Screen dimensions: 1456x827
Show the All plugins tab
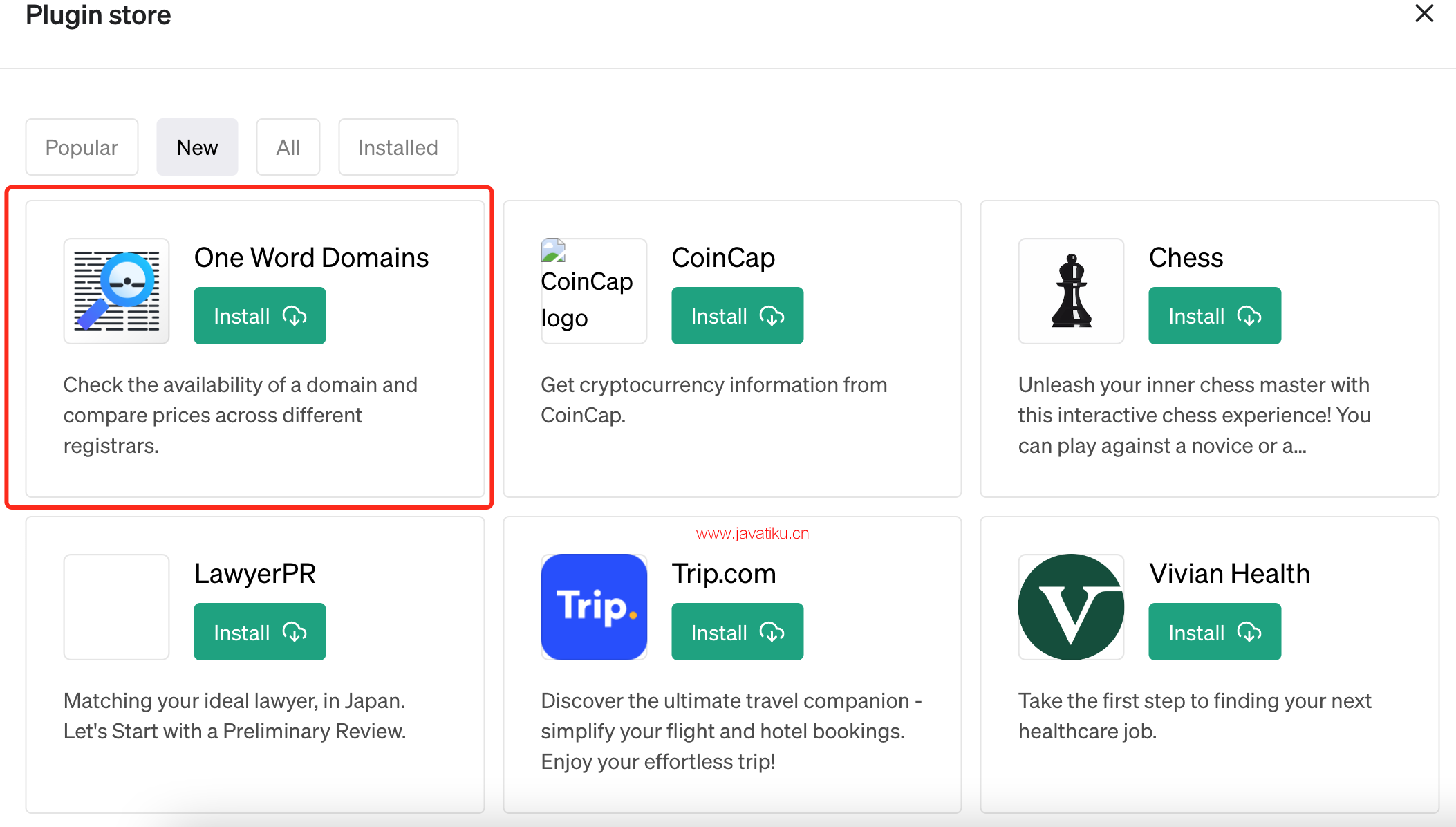(x=288, y=147)
